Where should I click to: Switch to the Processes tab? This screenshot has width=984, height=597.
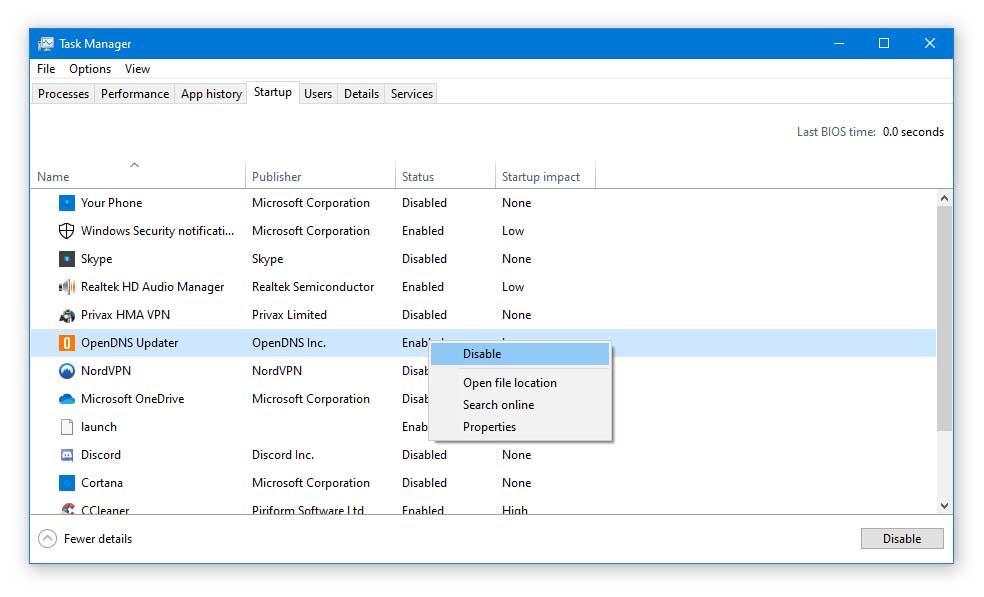coord(63,94)
